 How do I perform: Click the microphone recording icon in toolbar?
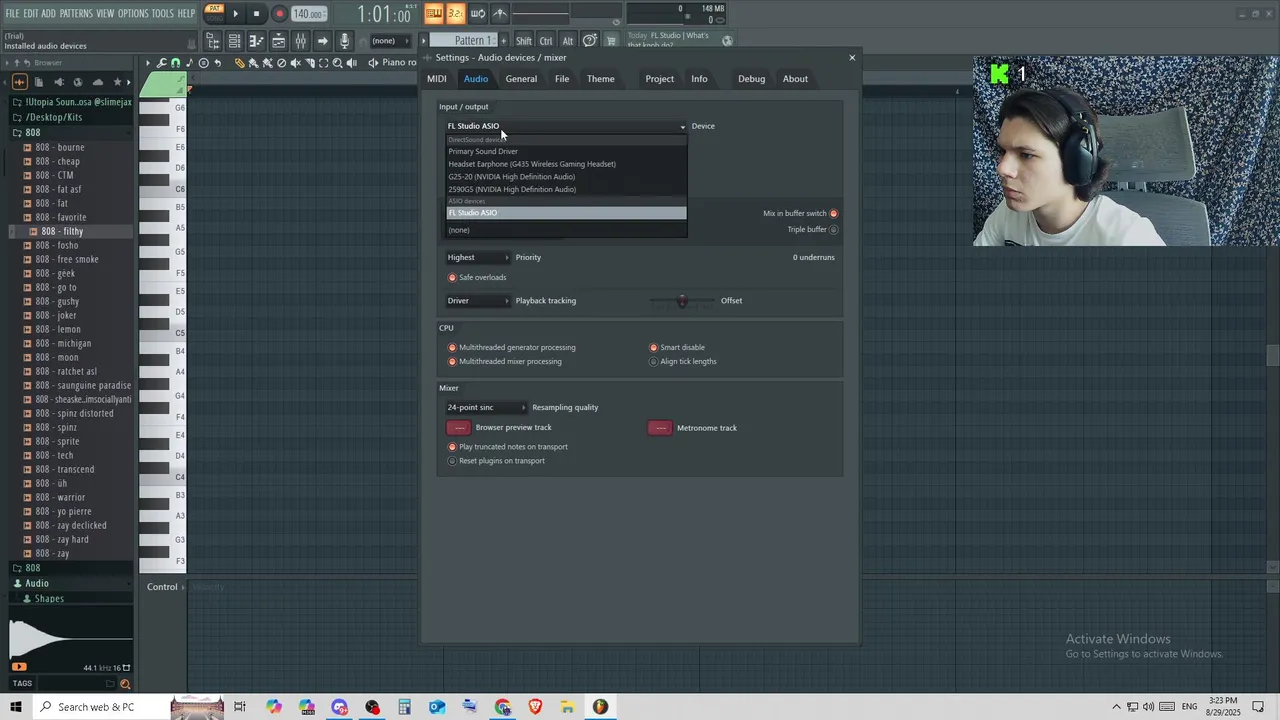(x=344, y=41)
